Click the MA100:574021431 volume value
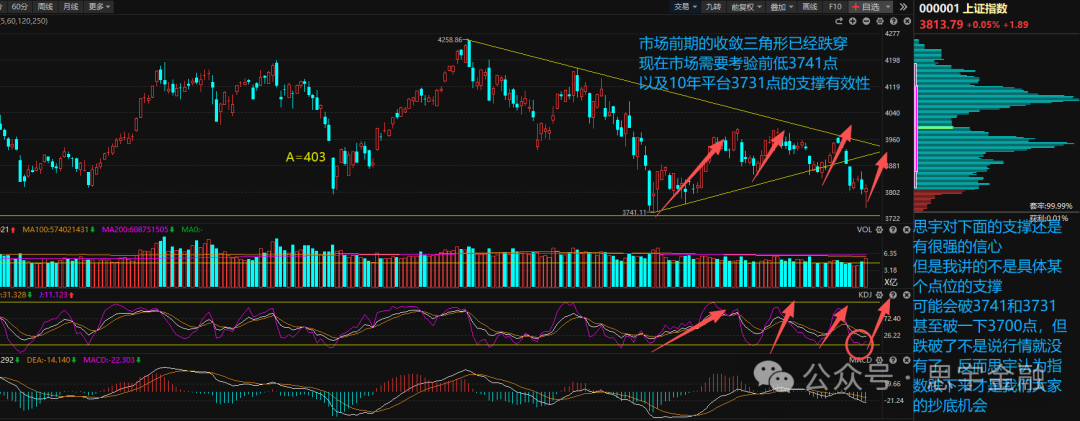 point(58,229)
